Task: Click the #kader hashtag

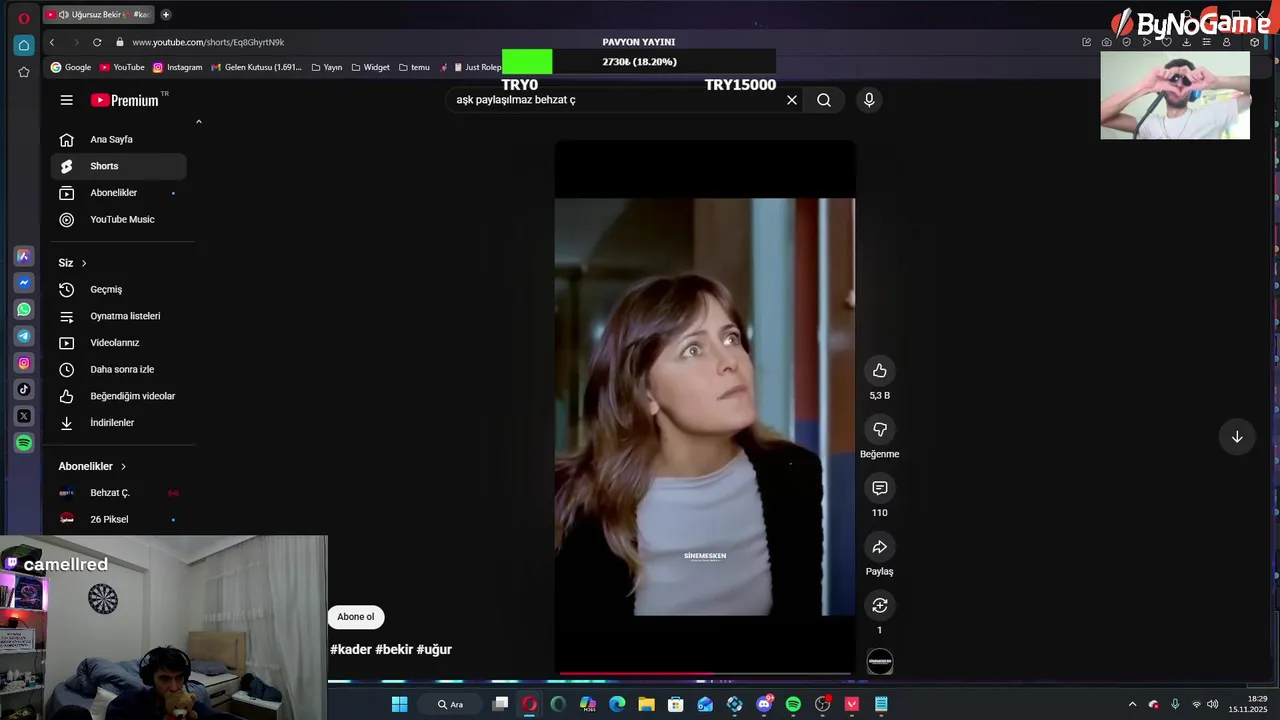Action: point(351,650)
